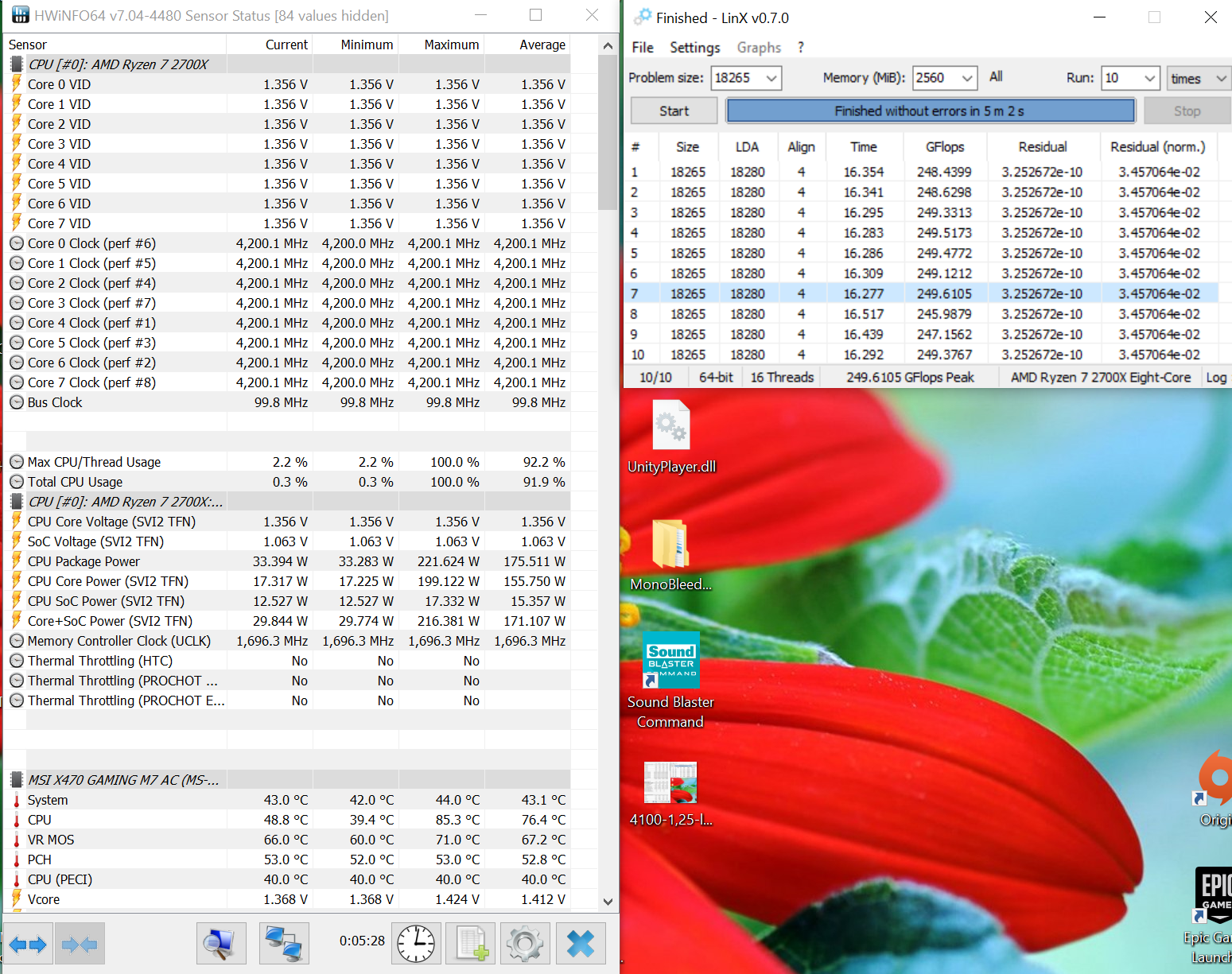The width and height of the screenshot is (1232, 974).
Task: Start logging with the sheet-plus icon
Action: pos(471,944)
